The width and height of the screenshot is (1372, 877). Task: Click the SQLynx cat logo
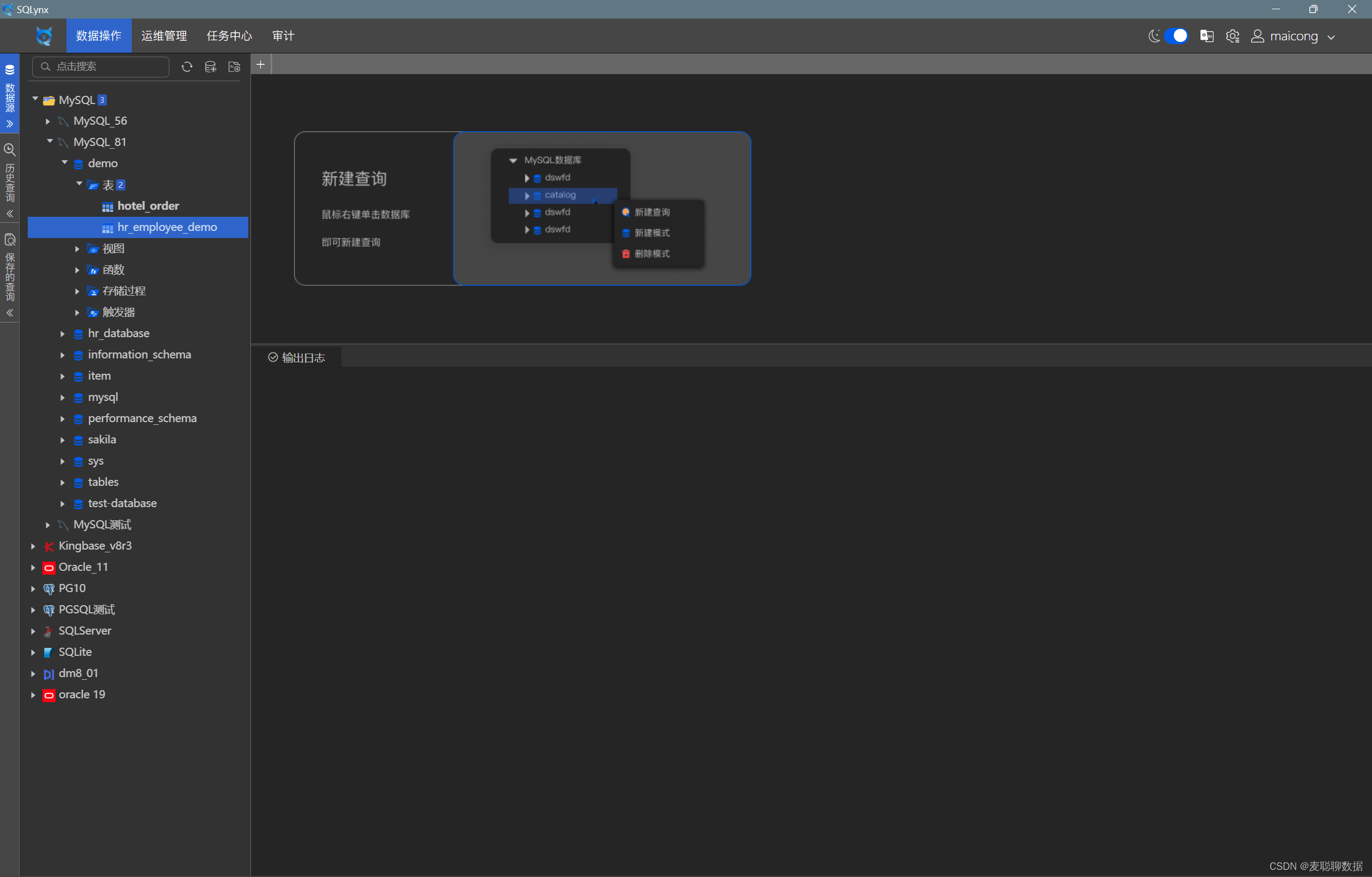(x=44, y=36)
